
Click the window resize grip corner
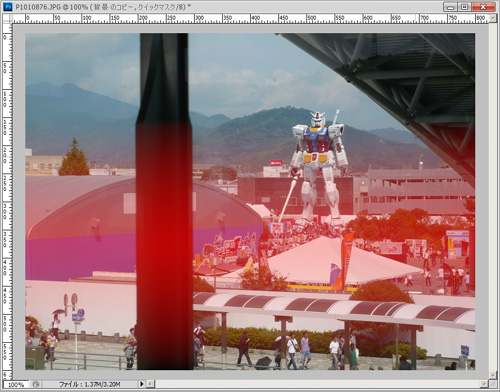(493, 384)
